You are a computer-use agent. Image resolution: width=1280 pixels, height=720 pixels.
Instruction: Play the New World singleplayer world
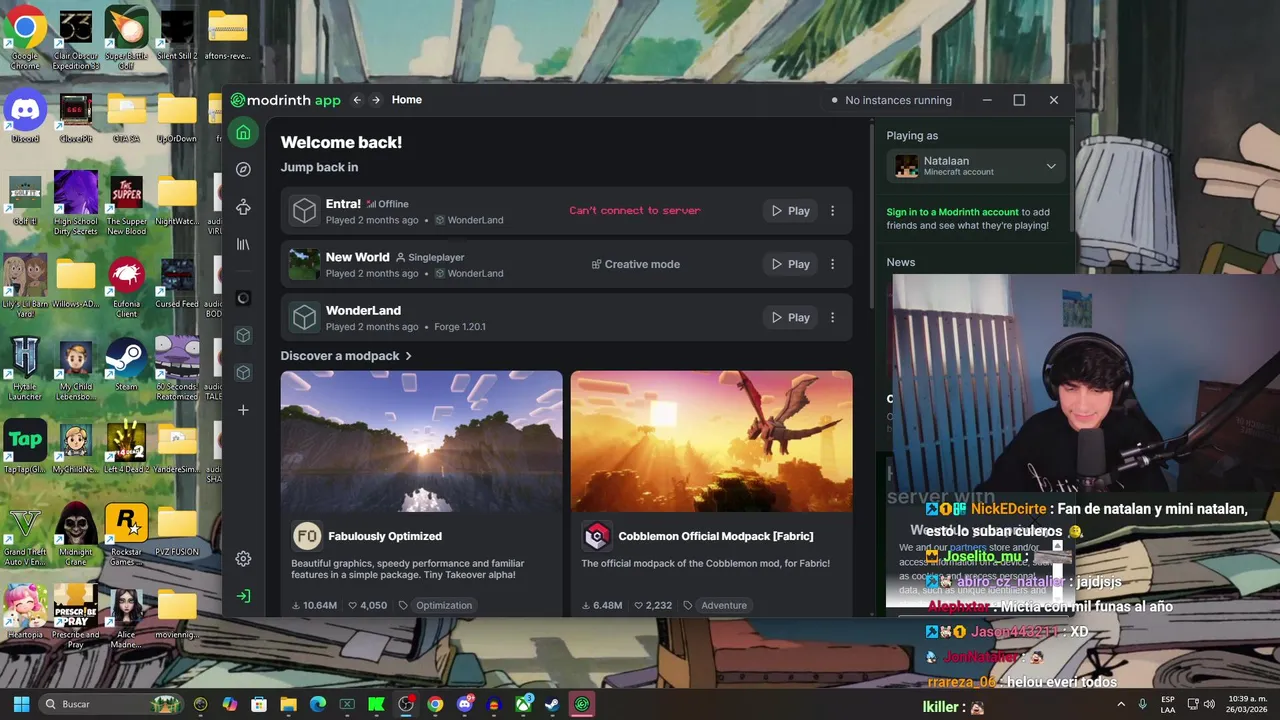point(790,264)
